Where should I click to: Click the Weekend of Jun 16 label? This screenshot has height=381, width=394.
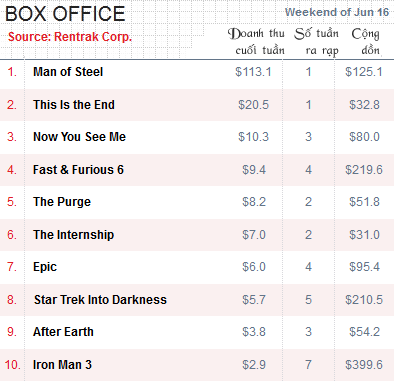point(337,12)
